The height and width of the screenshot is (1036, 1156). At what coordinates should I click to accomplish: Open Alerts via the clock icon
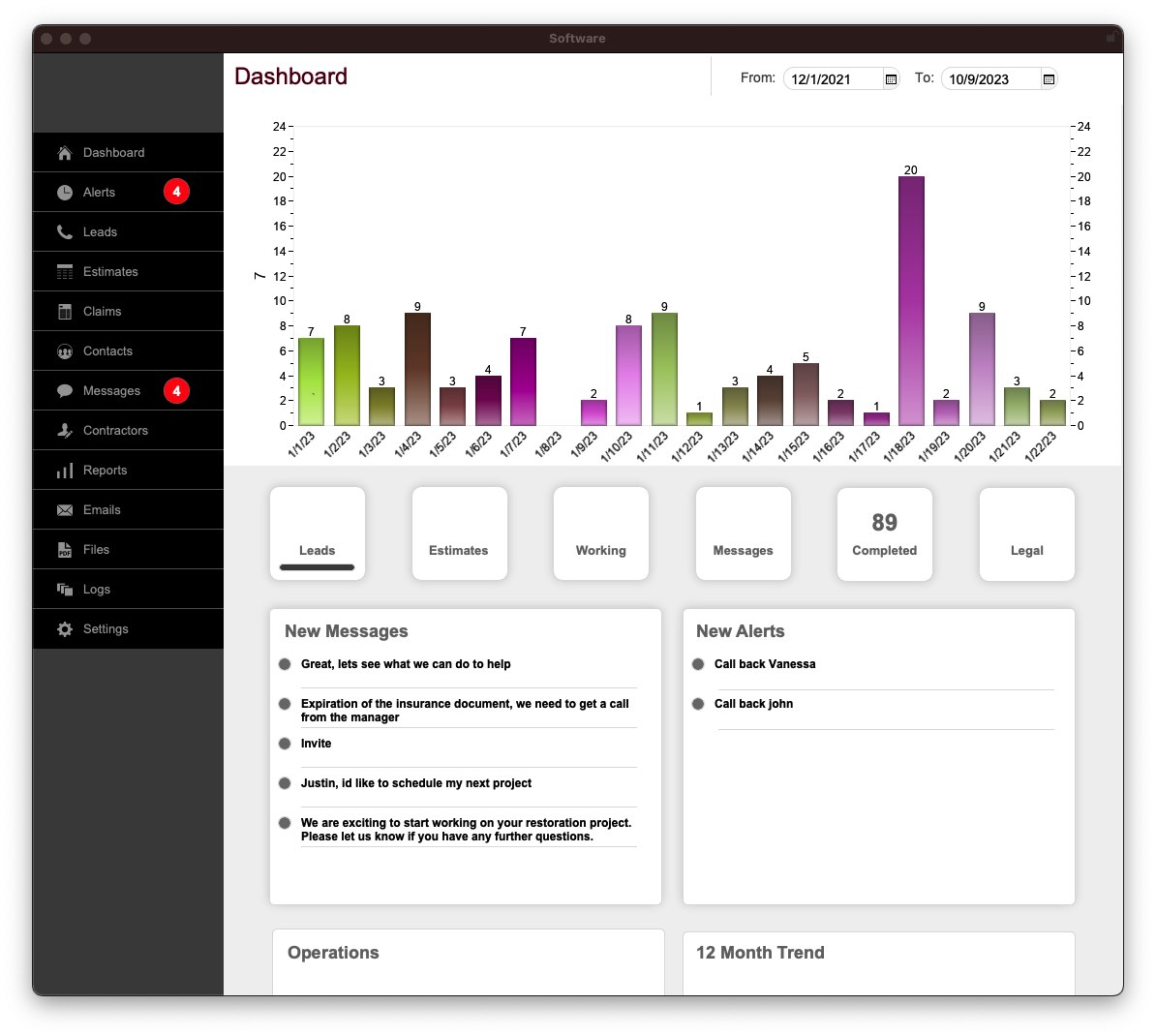click(65, 193)
